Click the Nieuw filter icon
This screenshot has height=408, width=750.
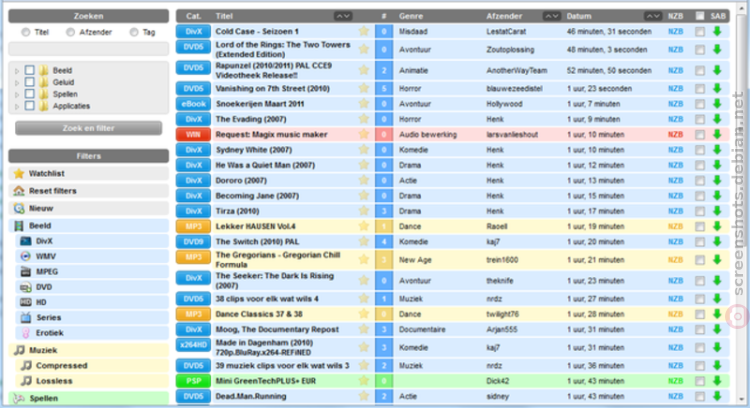[19, 208]
